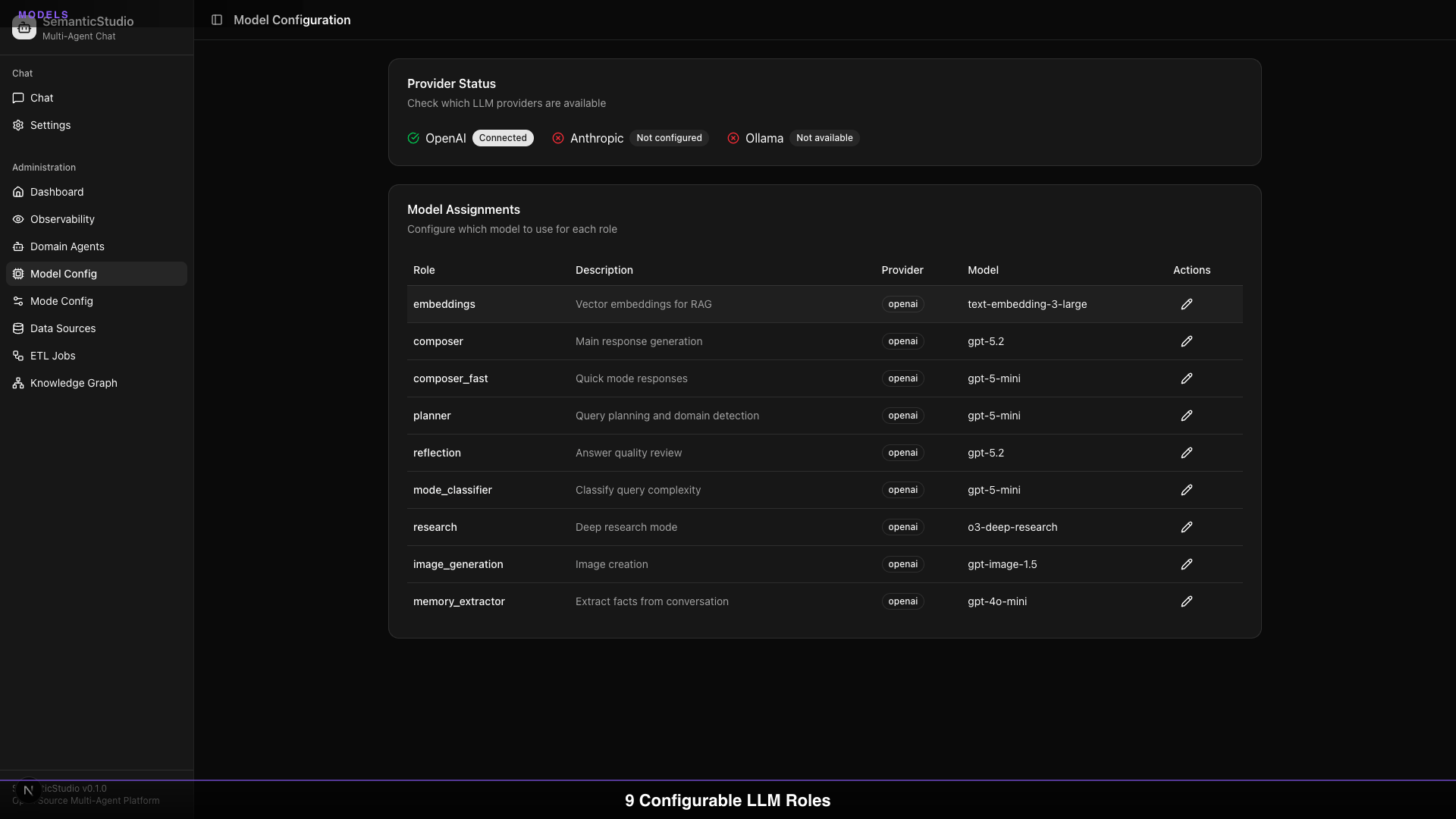The image size is (1456, 819).
Task: Select the ETL Jobs icon
Action: tap(18, 356)
